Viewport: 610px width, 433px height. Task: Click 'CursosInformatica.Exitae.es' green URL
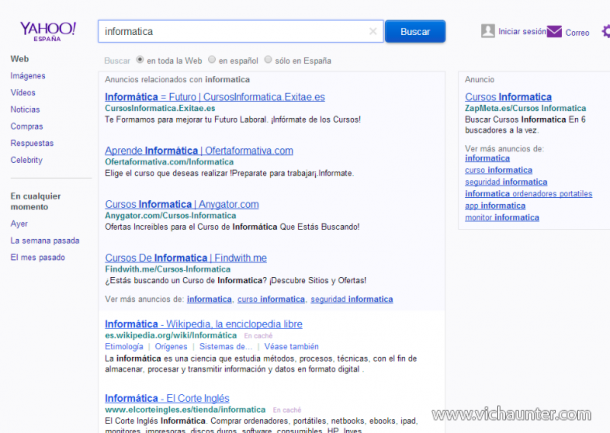(x=160, y=108)
